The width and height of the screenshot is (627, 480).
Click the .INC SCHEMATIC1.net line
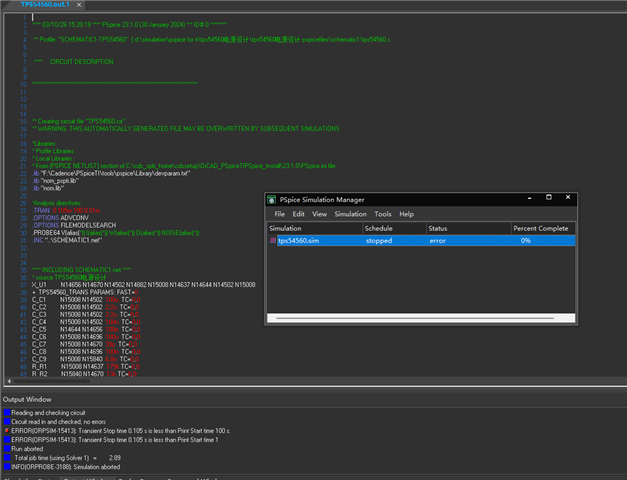(67, 240)
